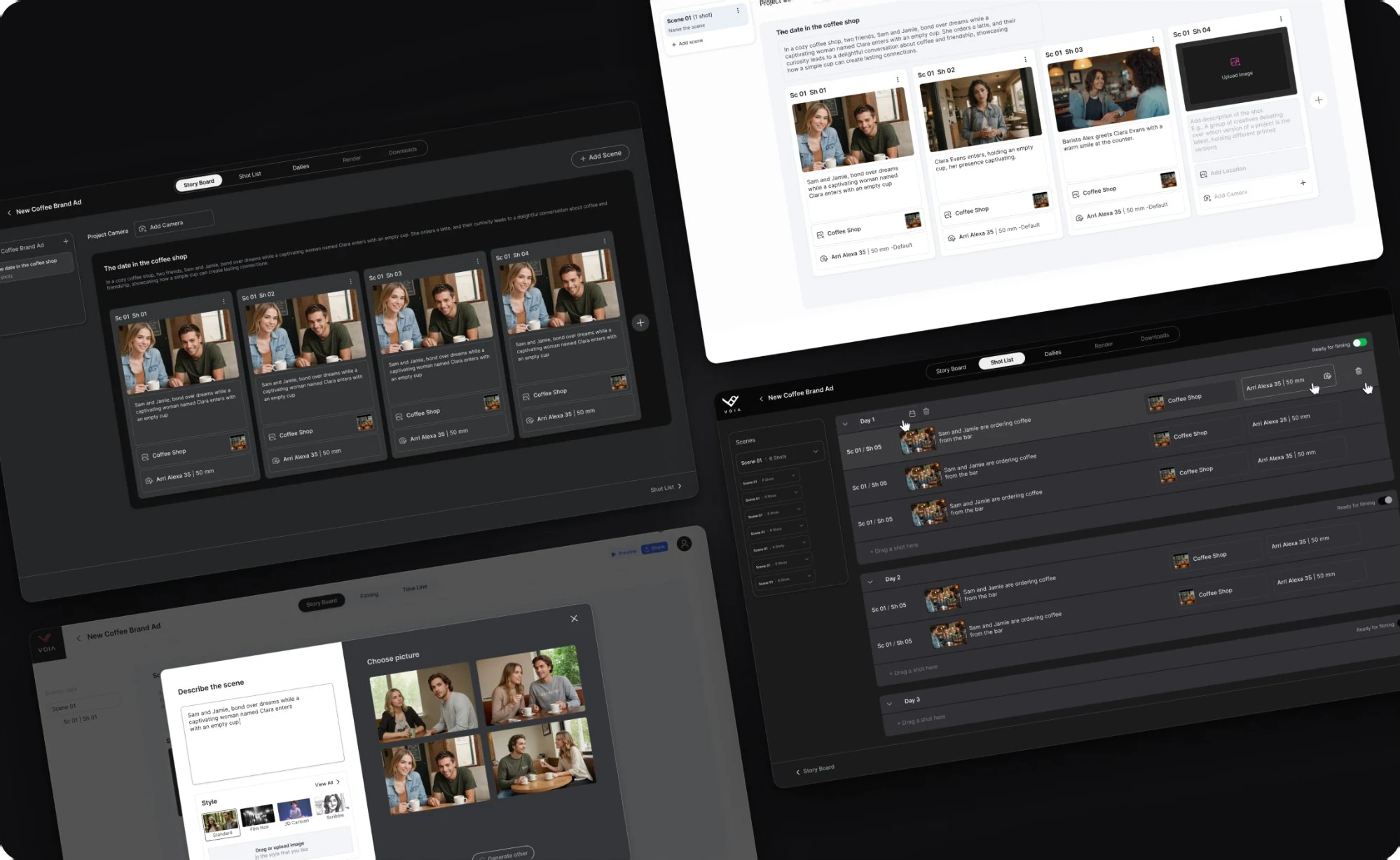Click the calendar icon next to Day 1
Image resolution: width=1400 pixels, height=860 pixels.
(x=912, y=414)
